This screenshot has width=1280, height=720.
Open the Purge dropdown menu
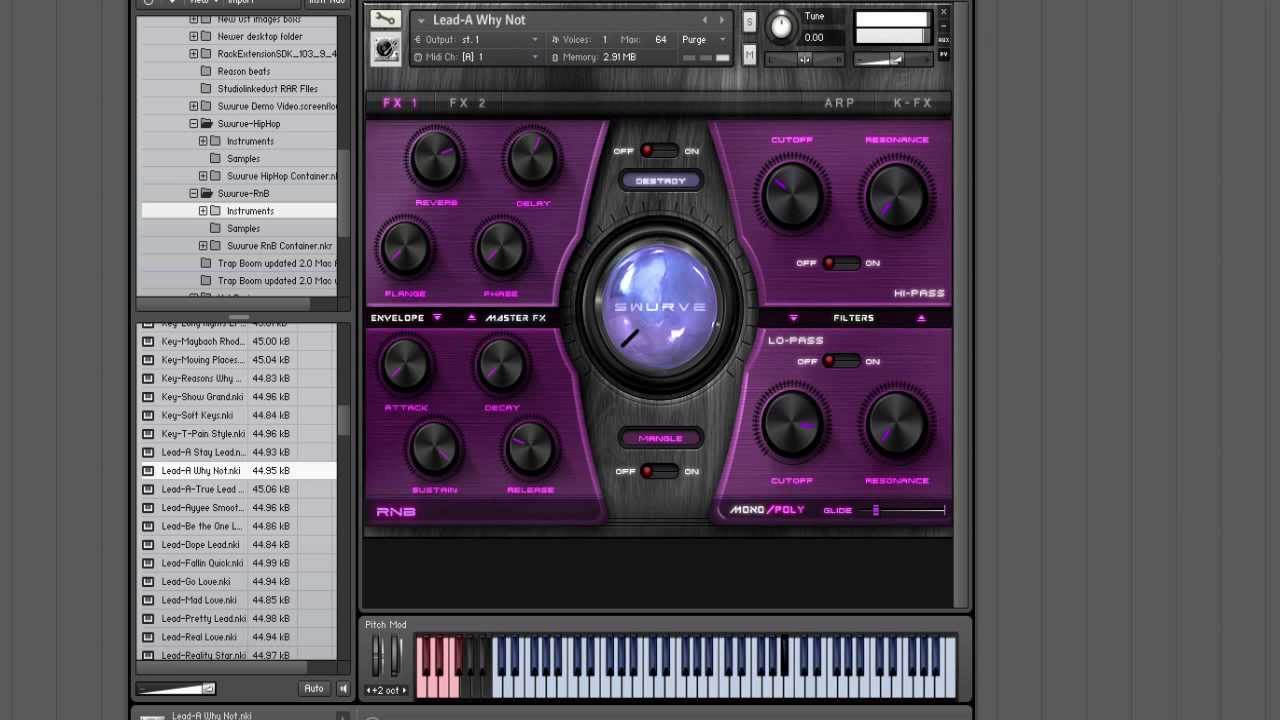704,40
